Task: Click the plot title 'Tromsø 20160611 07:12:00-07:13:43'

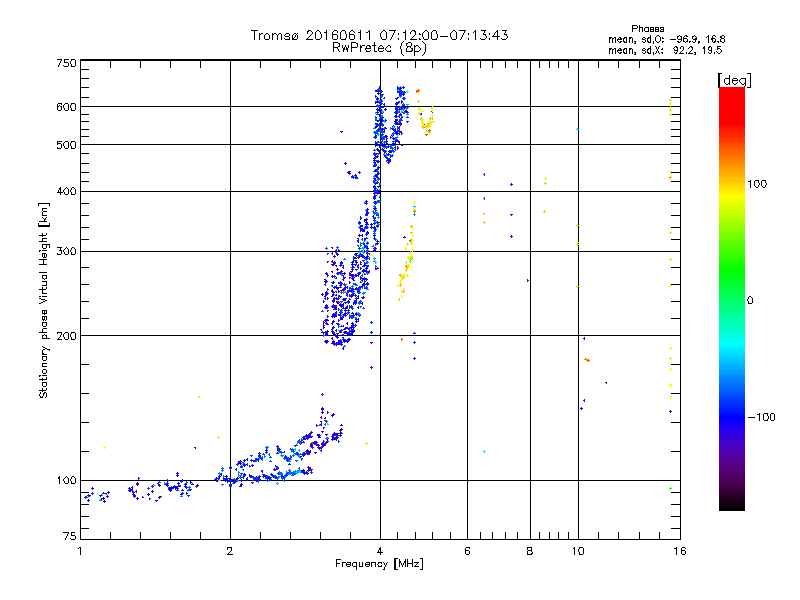Action: (x=379, y=35)
